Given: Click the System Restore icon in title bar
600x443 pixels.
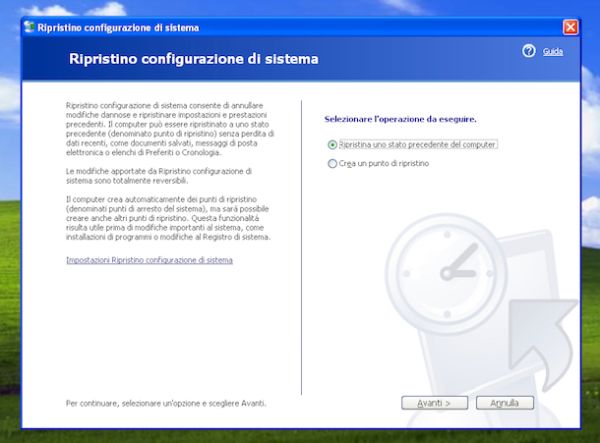Looking at the screenshot, I should [x=28, y=27].
